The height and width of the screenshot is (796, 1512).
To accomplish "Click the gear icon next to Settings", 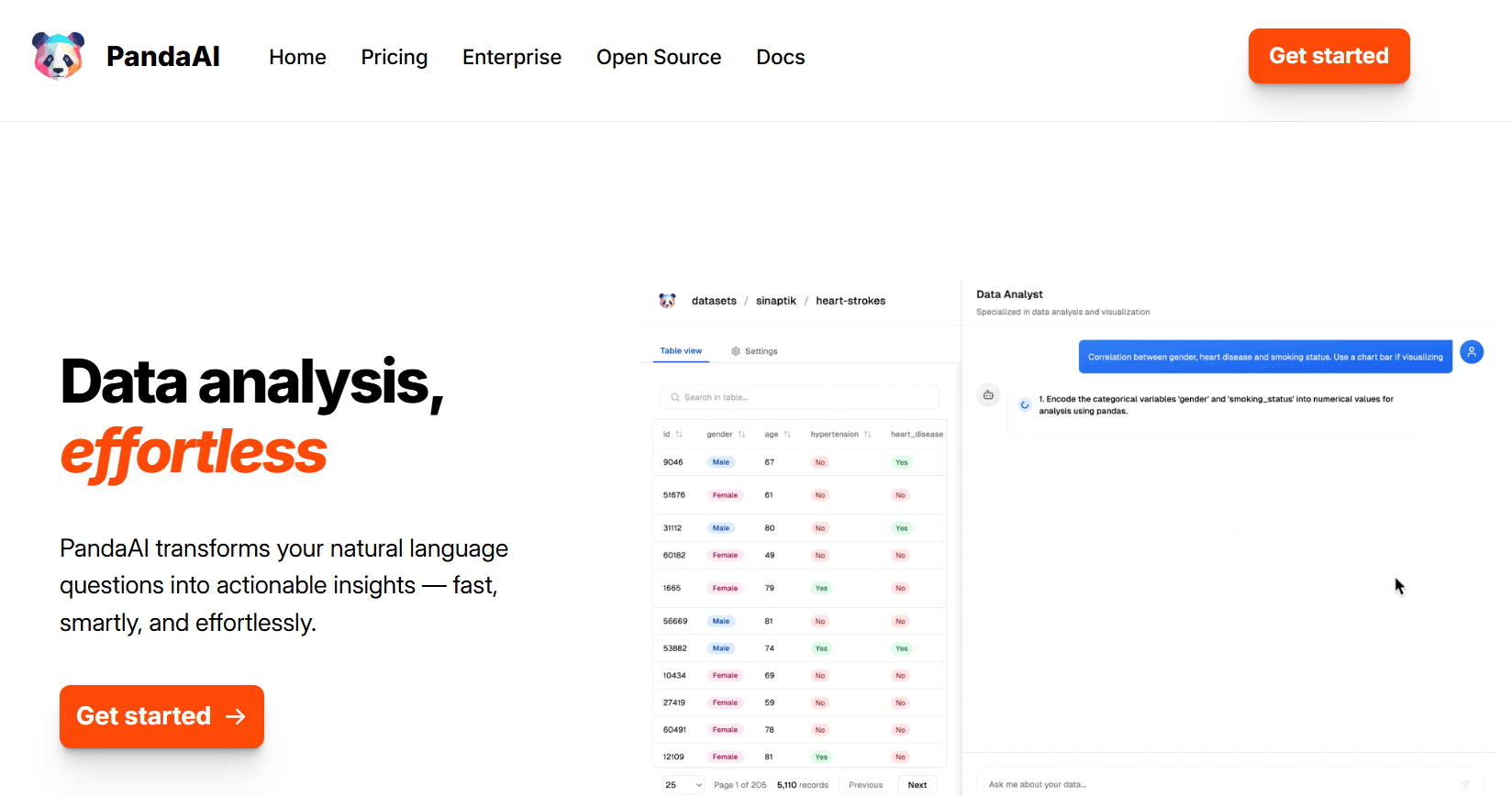I will click(736, 351).
